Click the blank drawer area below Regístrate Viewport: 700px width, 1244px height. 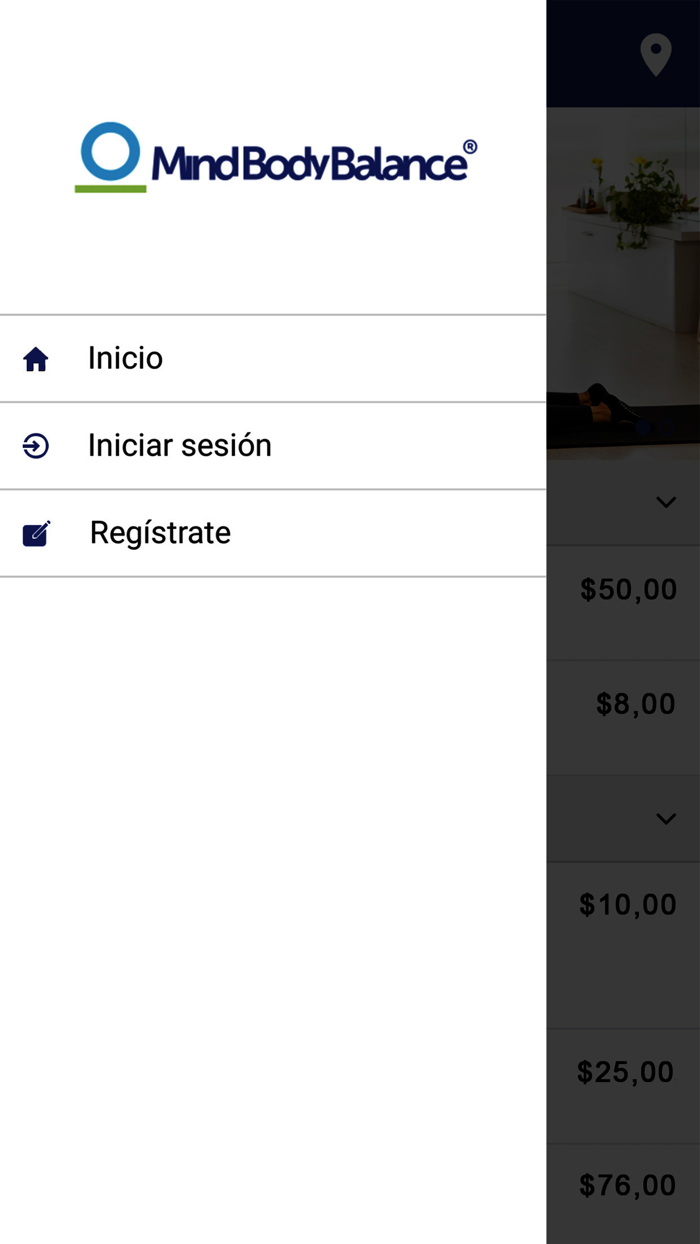click(272, 900)
